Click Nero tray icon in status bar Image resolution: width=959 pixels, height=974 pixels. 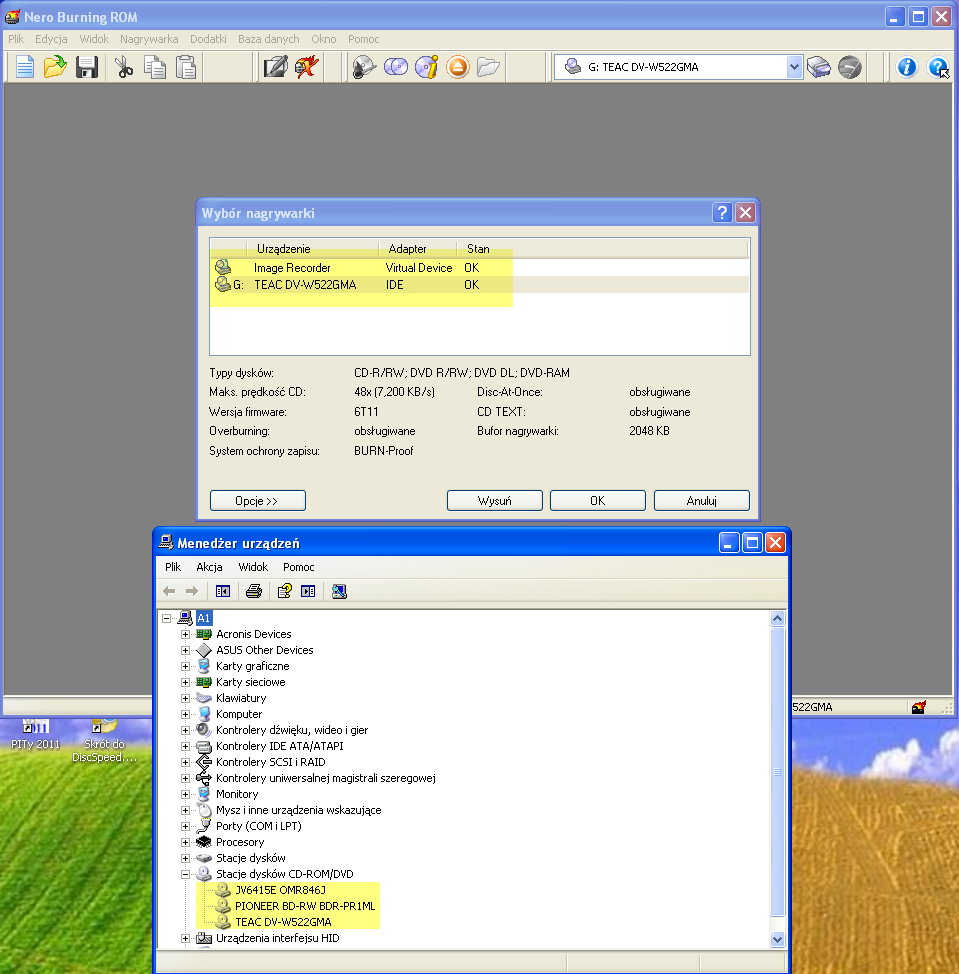pos(919,707)
